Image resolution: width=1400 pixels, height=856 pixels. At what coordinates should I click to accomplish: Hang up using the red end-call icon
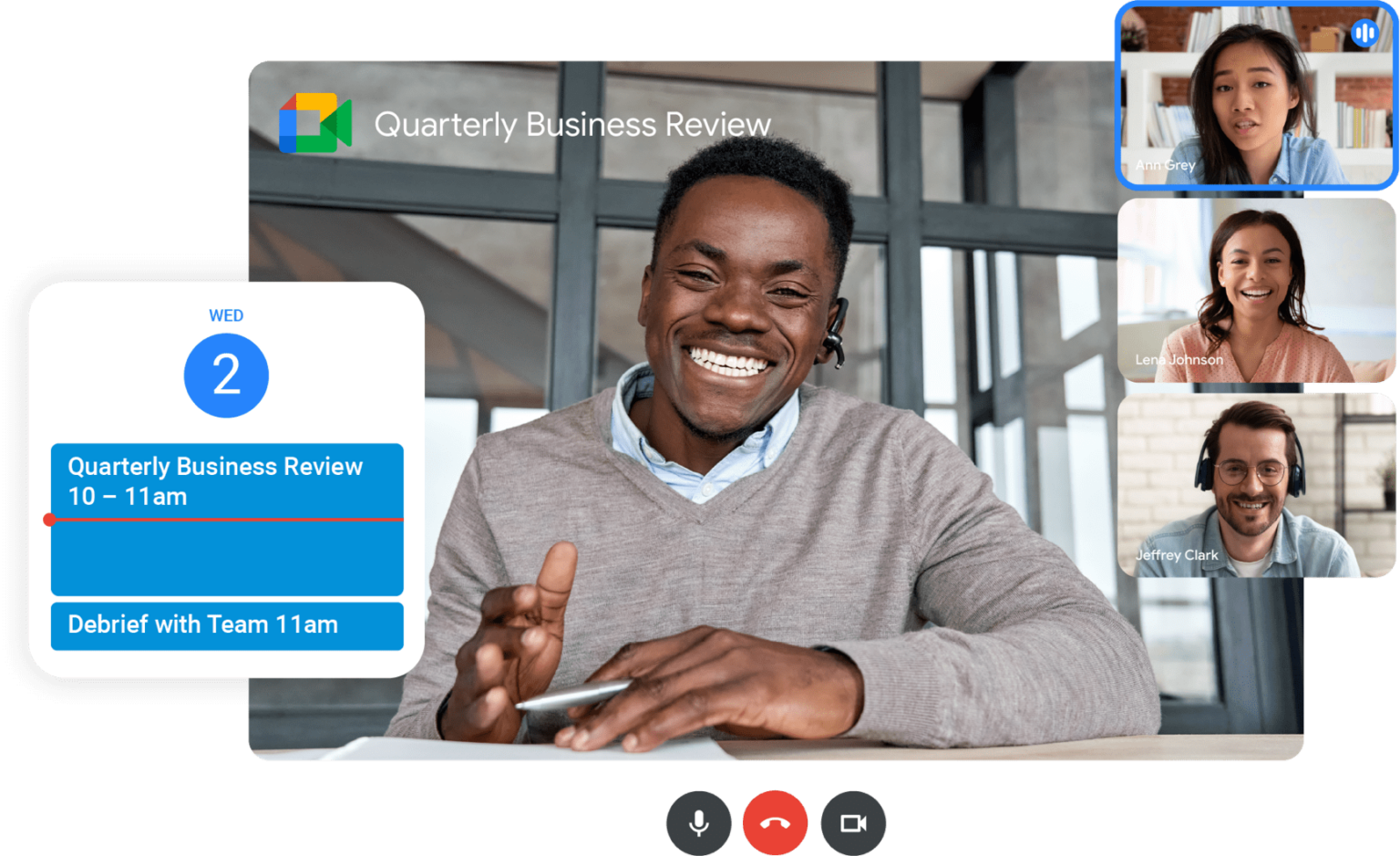pyautogui.click(x=776, y=821)
